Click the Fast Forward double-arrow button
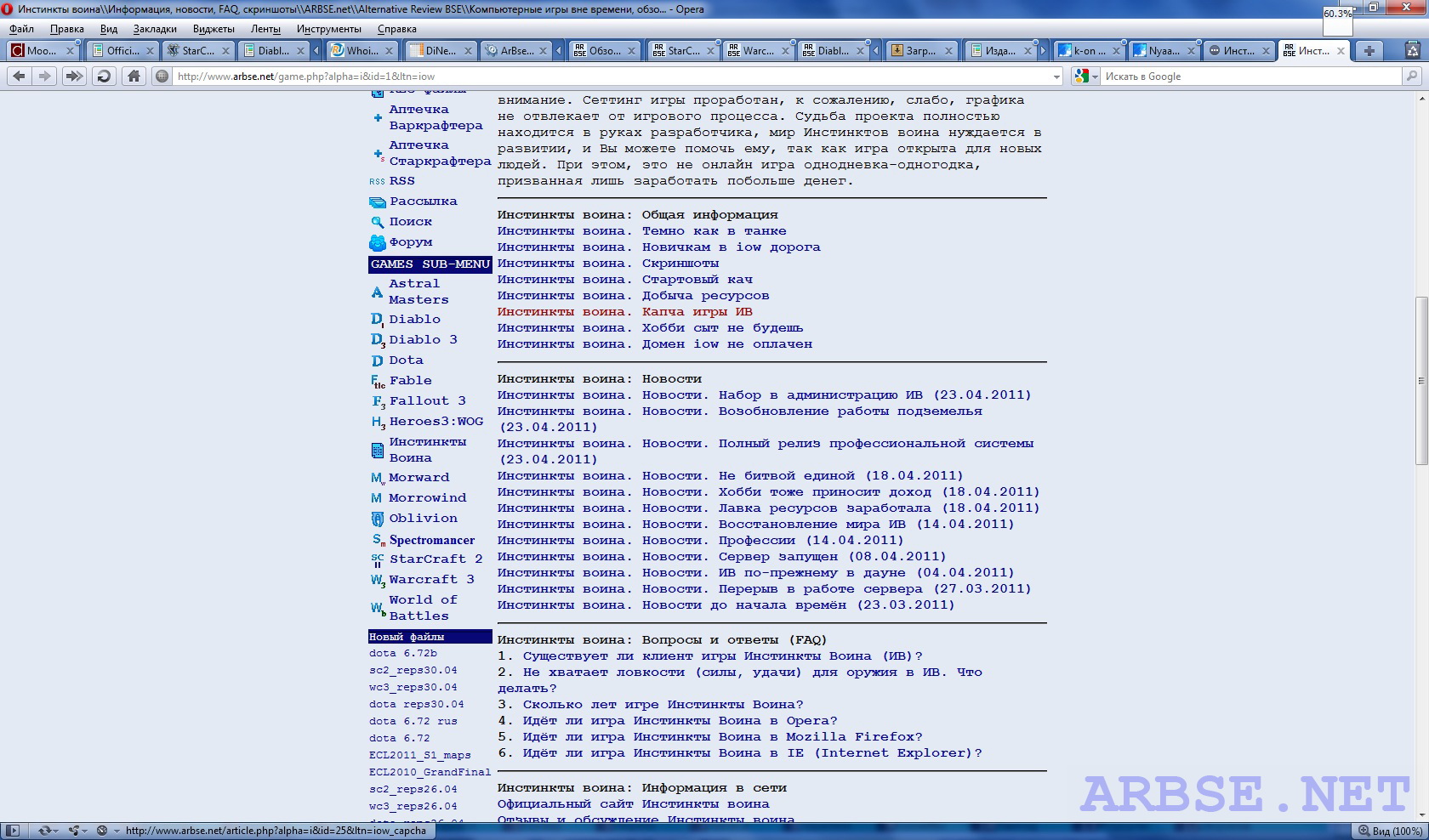Image resolution: width=1429 pixels, height=840 pixels. click(x=75, y=77)
